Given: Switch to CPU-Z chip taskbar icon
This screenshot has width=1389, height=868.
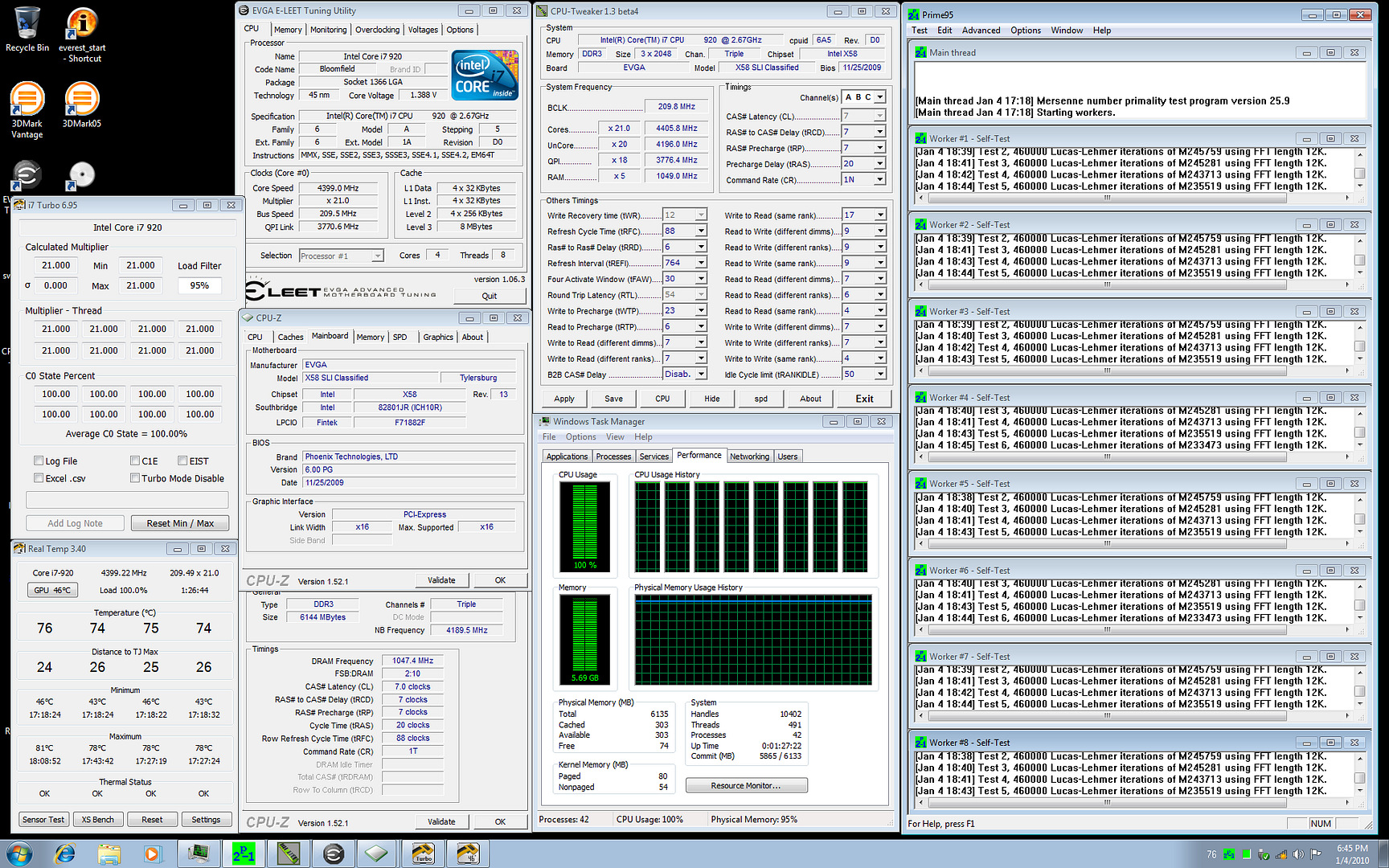Looking at the screenshot, I should (377, 854).
